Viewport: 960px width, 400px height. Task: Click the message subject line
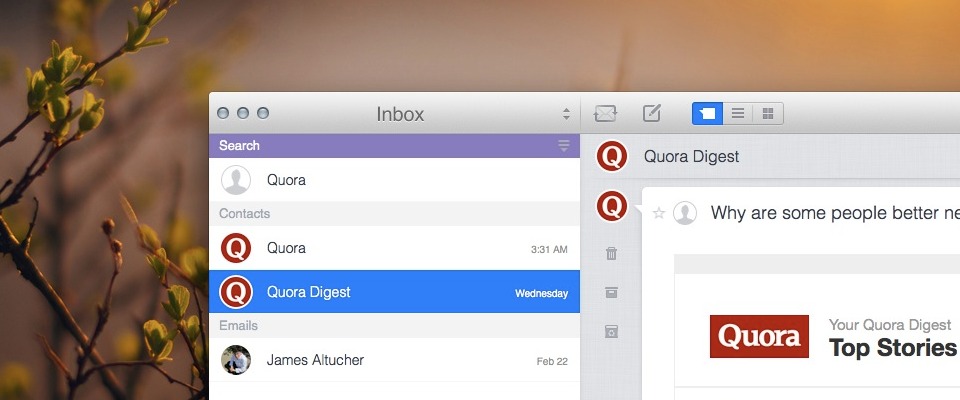pyautogui.click(x=830, y=213)
